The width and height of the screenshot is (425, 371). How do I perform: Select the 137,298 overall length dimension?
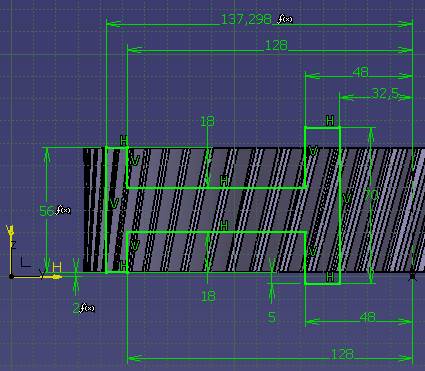point(246,19)
